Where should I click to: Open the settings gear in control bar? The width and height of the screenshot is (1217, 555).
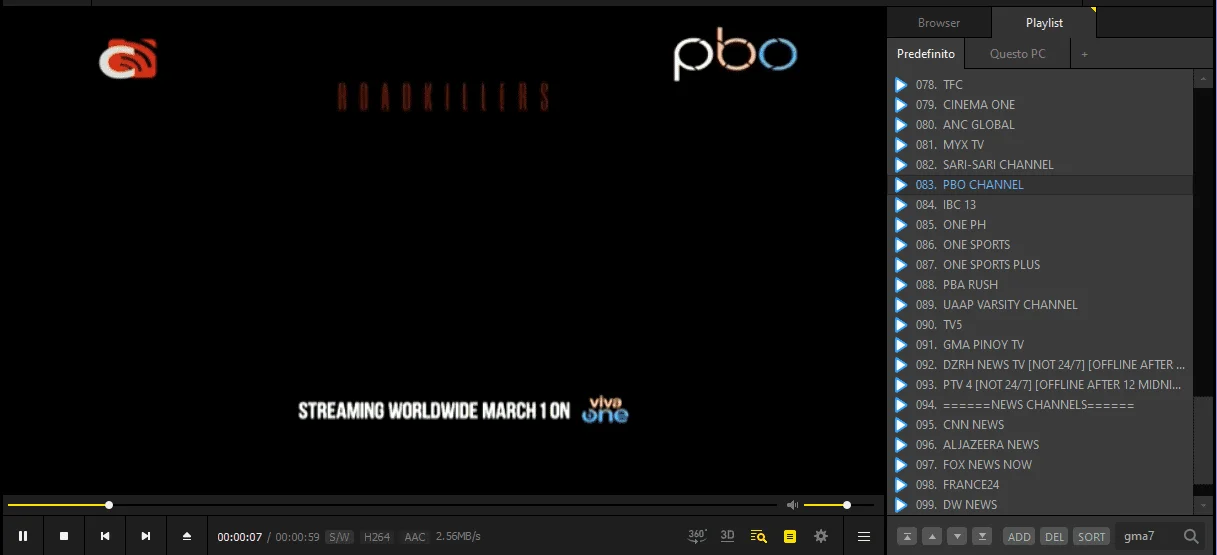(x=821, y=536)
